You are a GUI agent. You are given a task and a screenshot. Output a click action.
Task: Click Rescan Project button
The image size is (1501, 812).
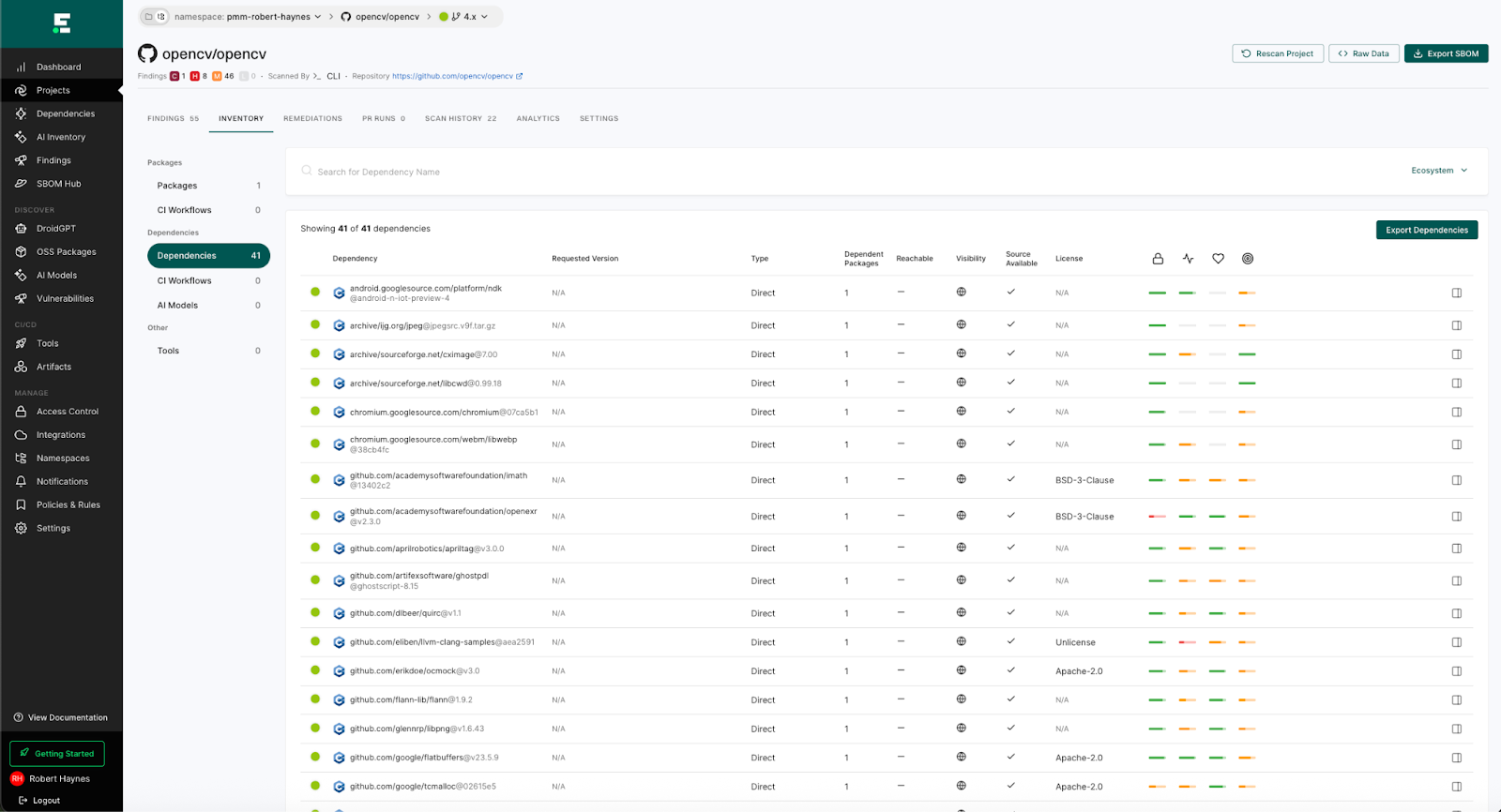tap(1278, 53)
